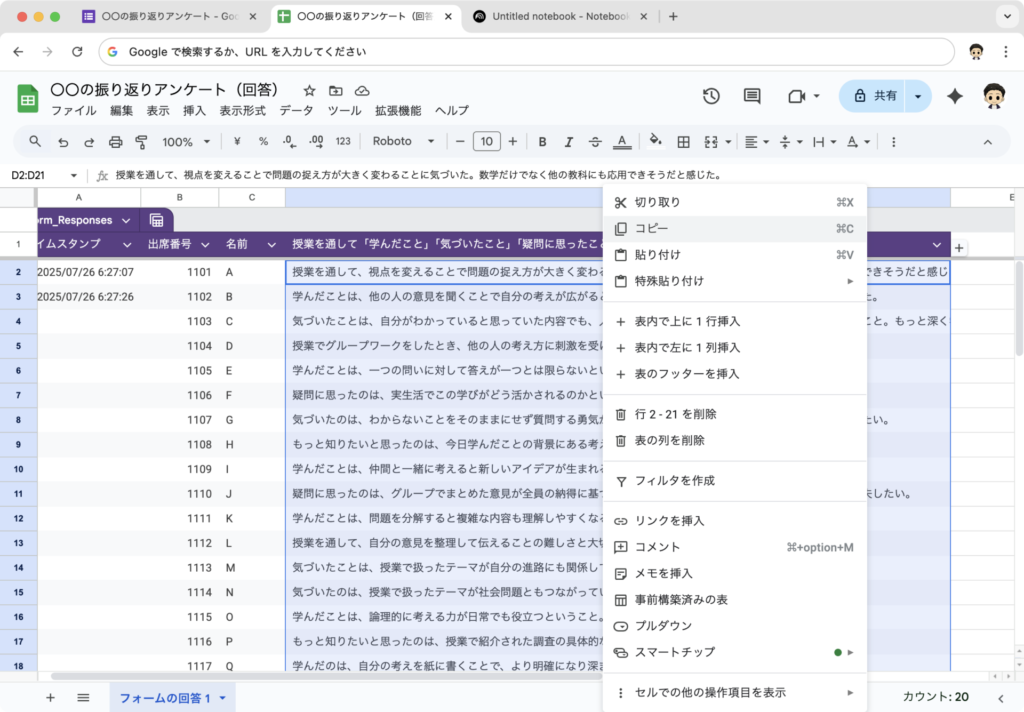This screenshot has width=1024, height=712.
Task: Open the horizontal align dropdown
Action: point(756,142)
